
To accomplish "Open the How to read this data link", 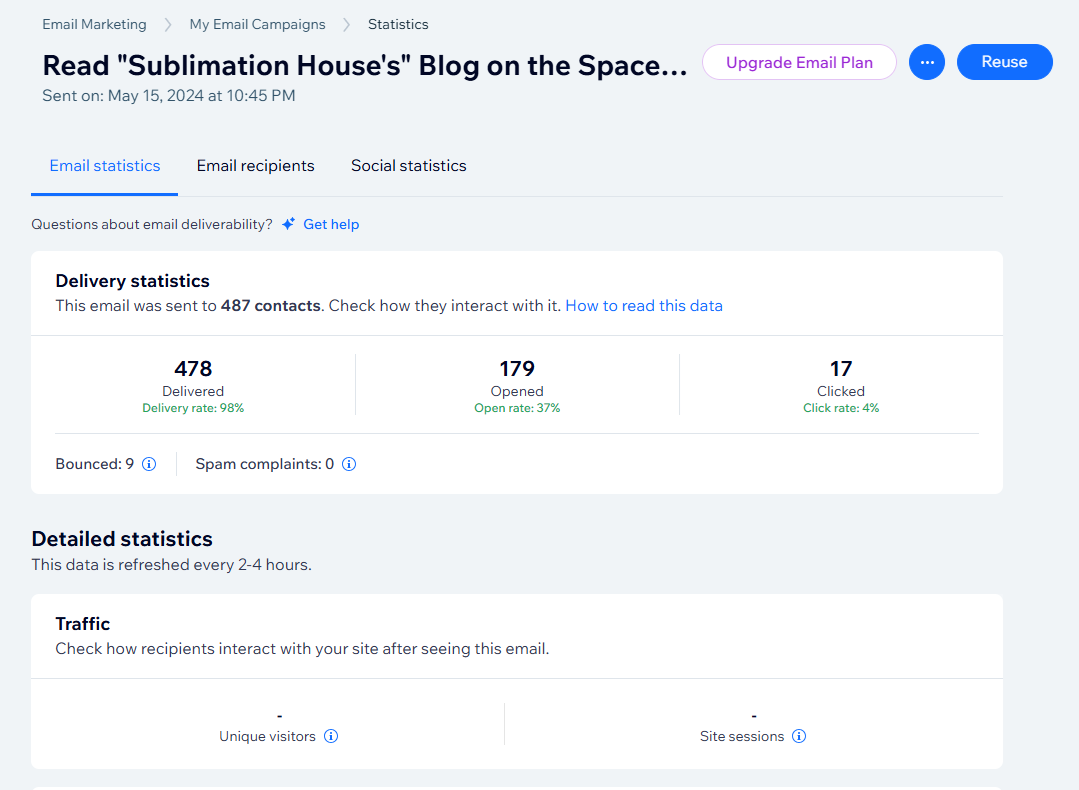I will pyautogui.click(x=644, y=306).
